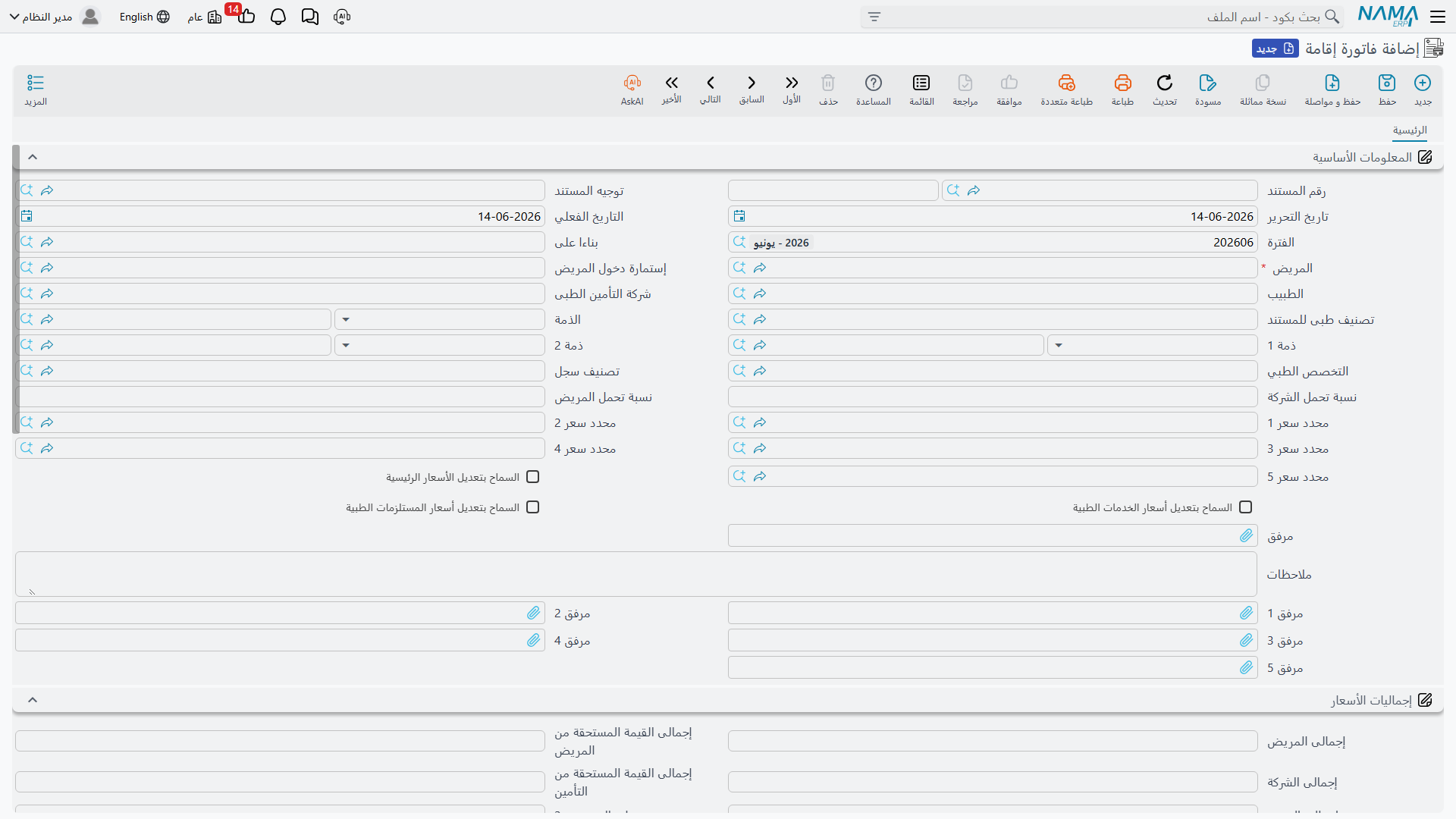
Task: Open the ذمة 1 type dropdown
Action: (1059, 346)
